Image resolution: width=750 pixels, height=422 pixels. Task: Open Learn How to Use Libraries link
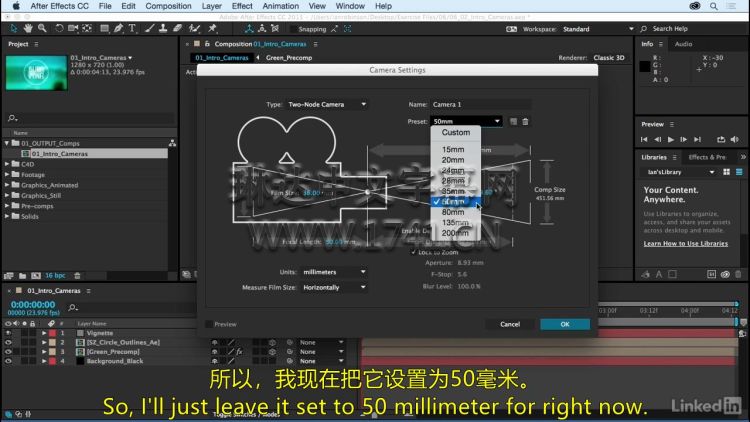click(685, 244)
